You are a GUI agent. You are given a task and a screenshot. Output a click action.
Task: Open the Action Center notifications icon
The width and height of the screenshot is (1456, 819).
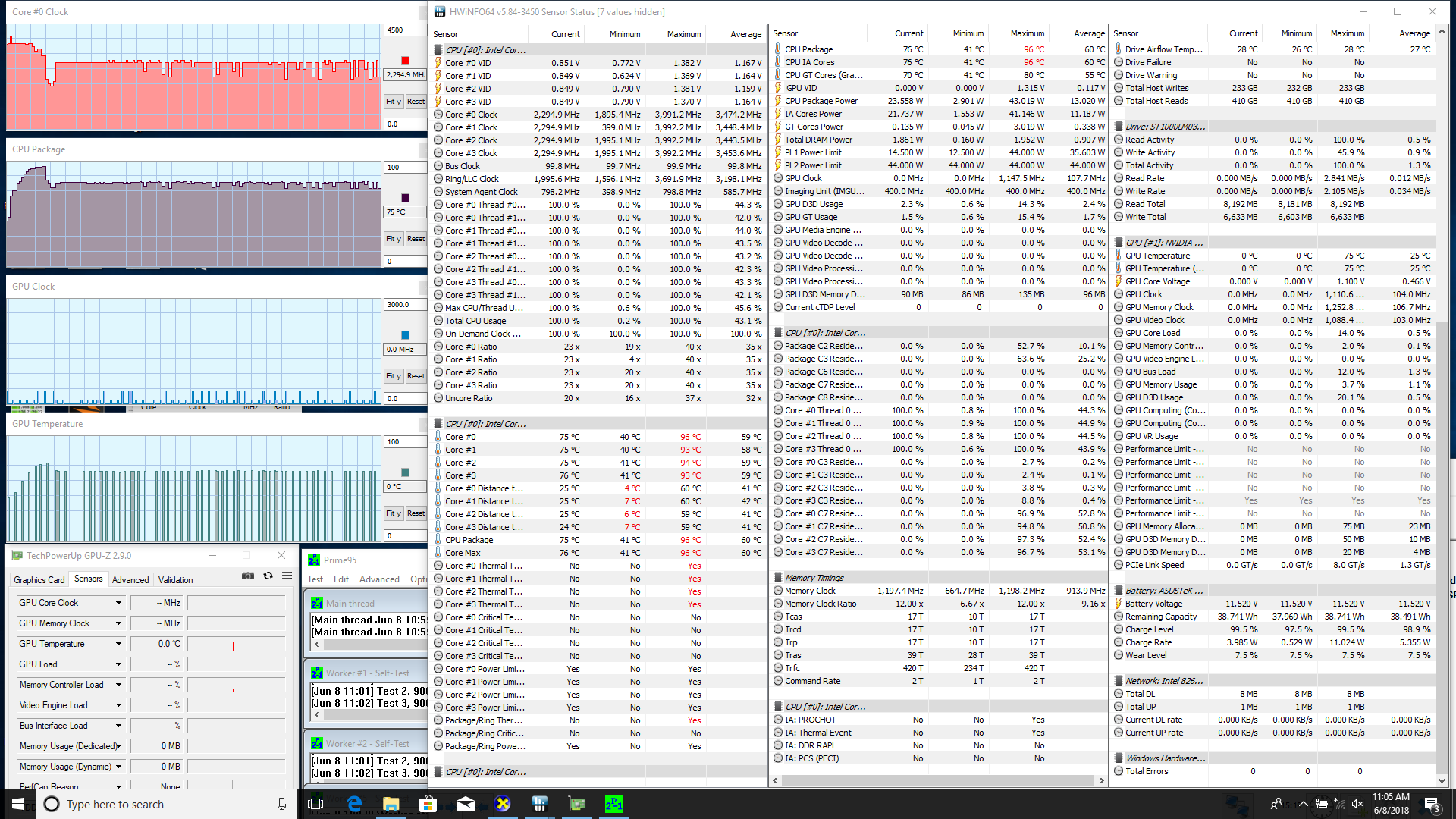click(x=1431, y=804)
